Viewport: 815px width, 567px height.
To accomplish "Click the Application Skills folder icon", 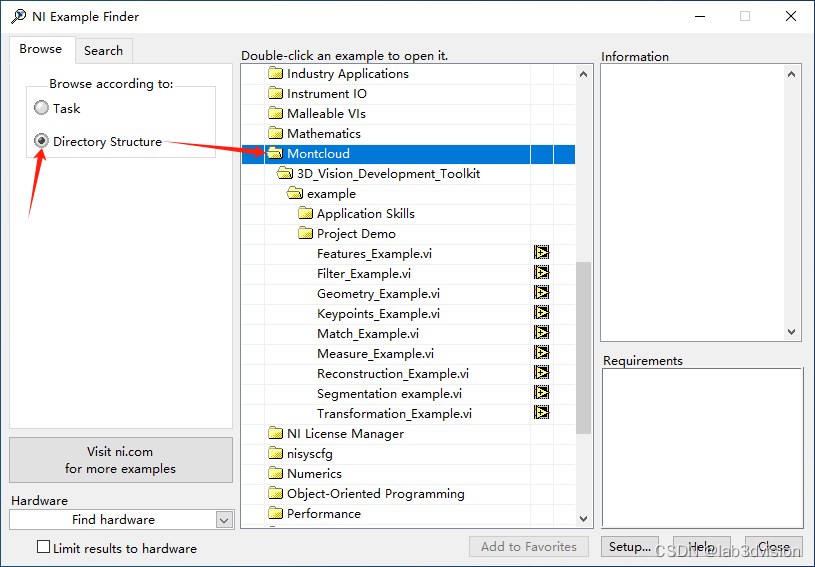I will 306,213.
